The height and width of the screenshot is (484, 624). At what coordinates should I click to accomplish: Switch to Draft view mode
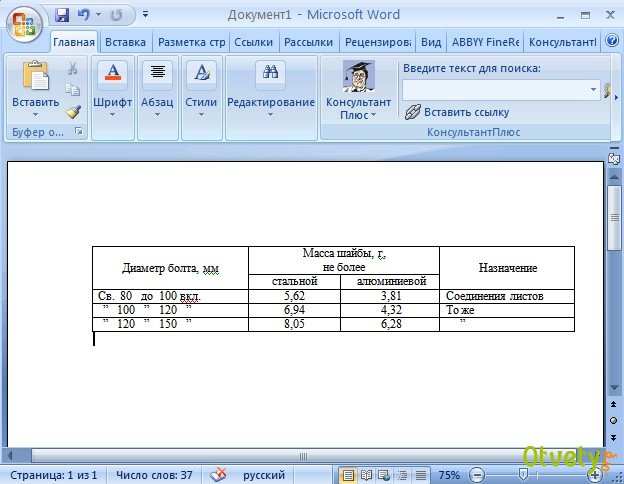[421, 475]
